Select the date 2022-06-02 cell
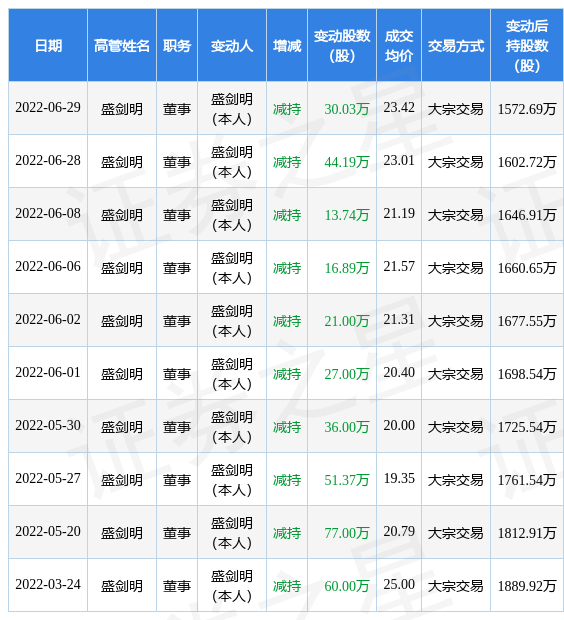Screen dimensions: 564x620 point(48,319)
